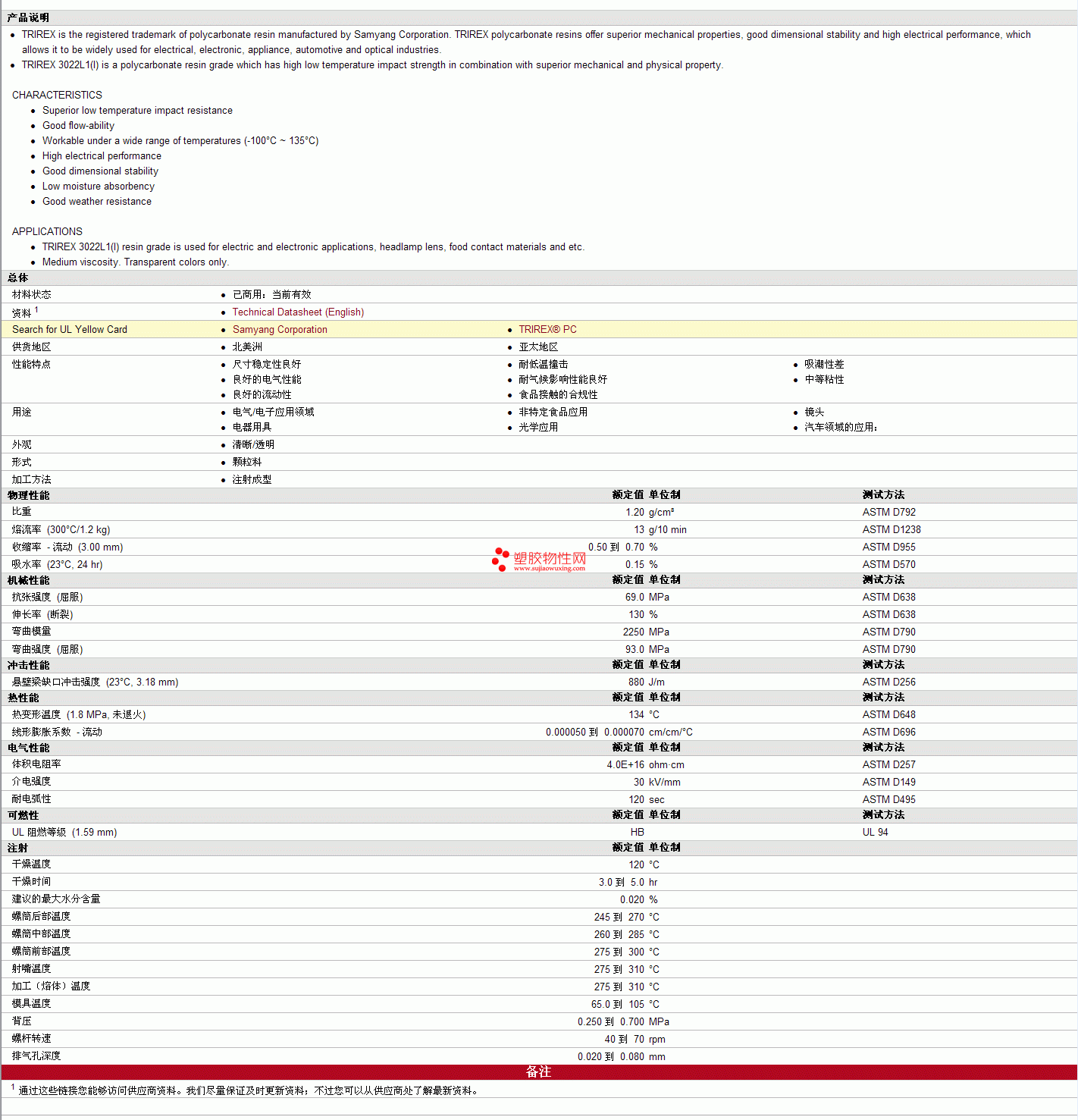
Task: Click the "APPLICATIONS" heading
Action: (47, 231)
